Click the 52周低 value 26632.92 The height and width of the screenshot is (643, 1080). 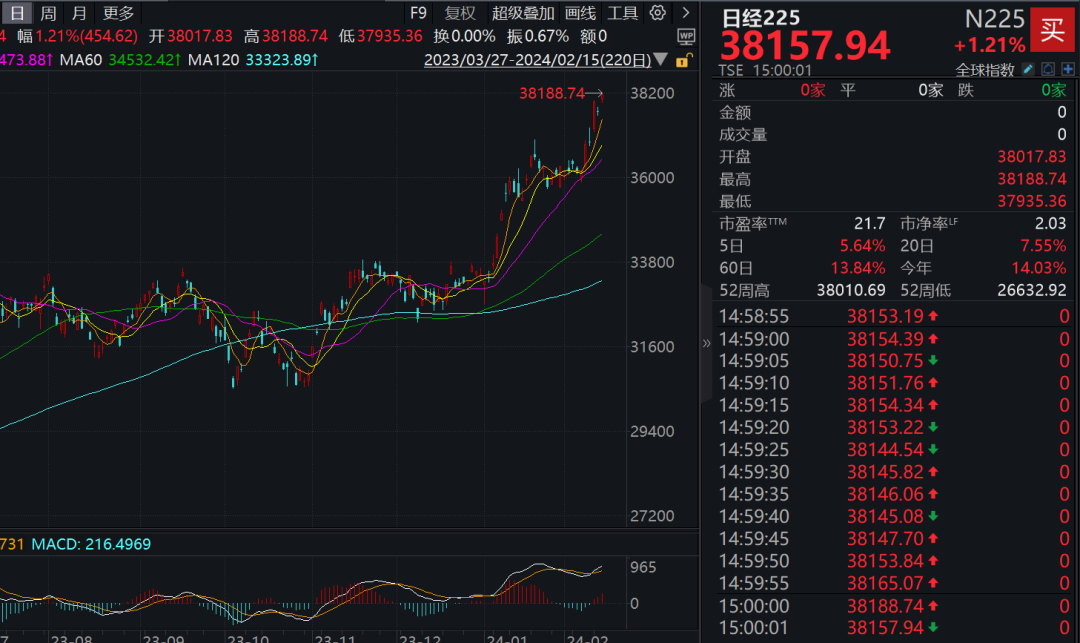pos(1031,290)
